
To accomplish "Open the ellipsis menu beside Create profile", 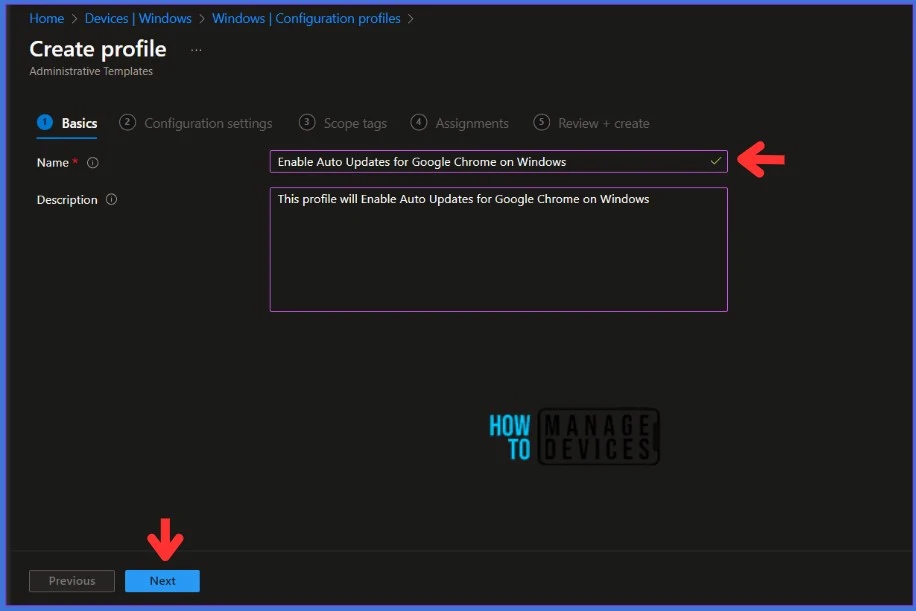I will [x=196, y=50].
